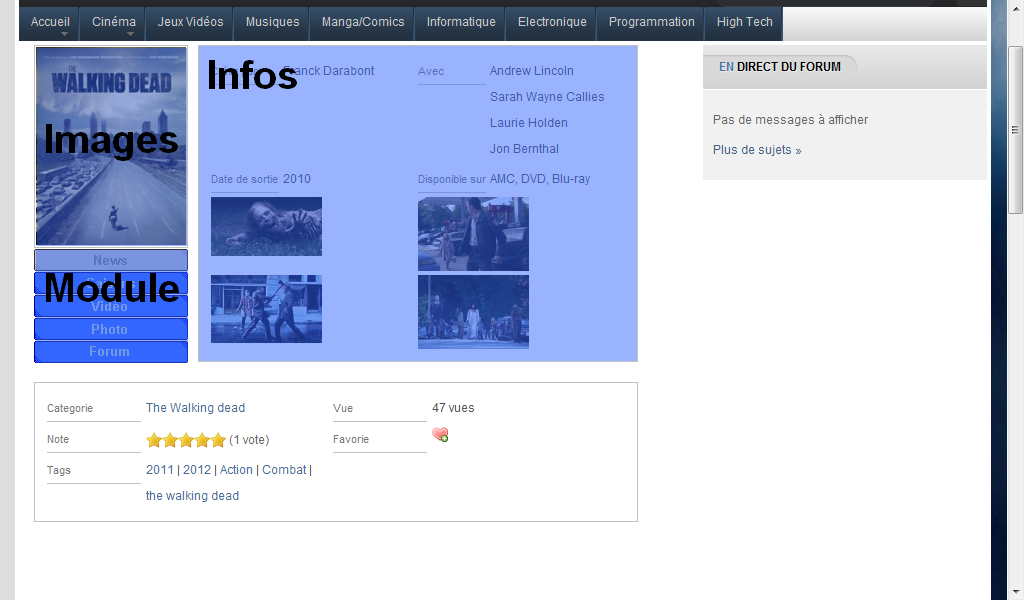Go to the Musiques section
The image size is (1024, 600).
point(272,22)
